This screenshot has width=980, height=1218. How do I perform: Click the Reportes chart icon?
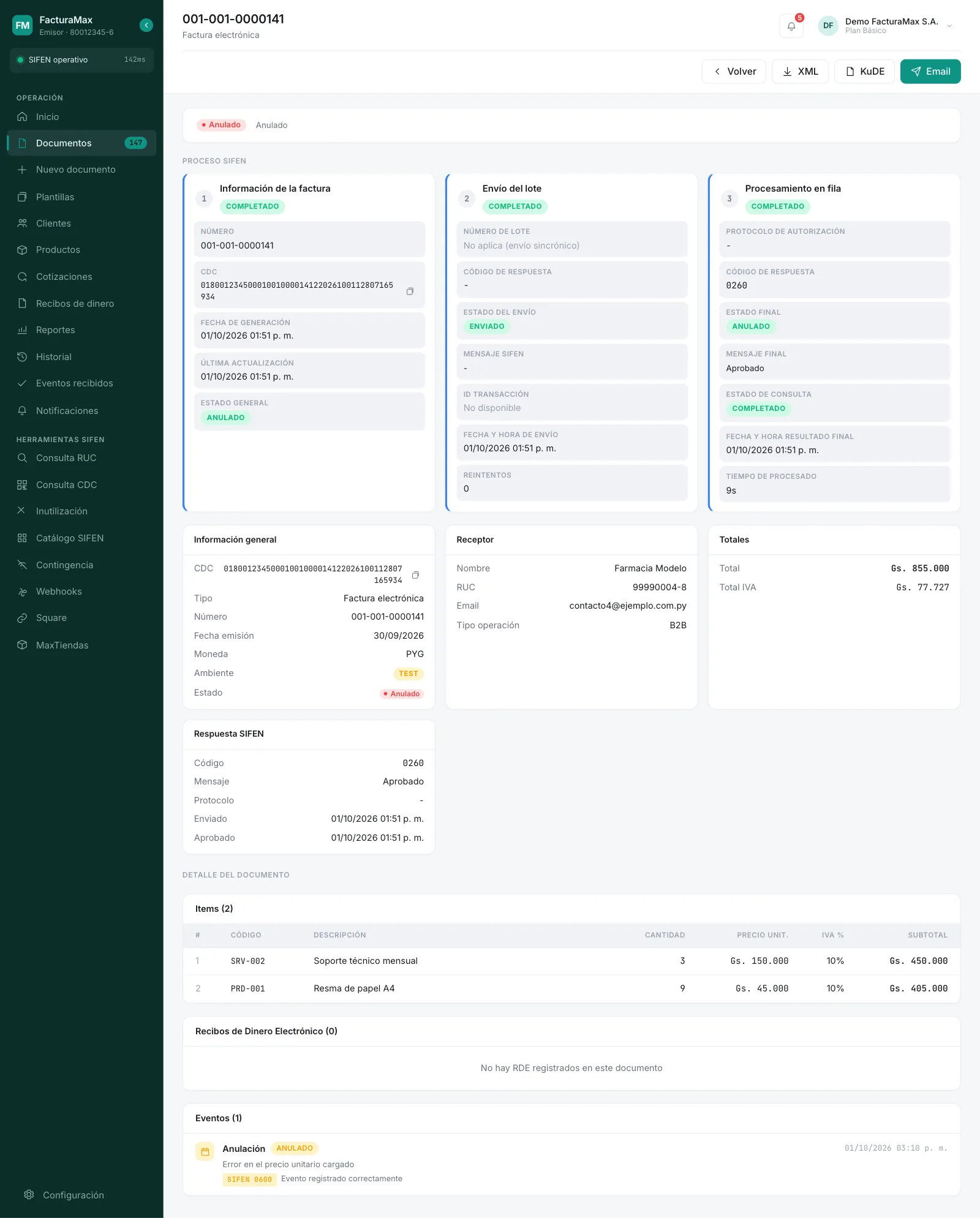point(22,330)
